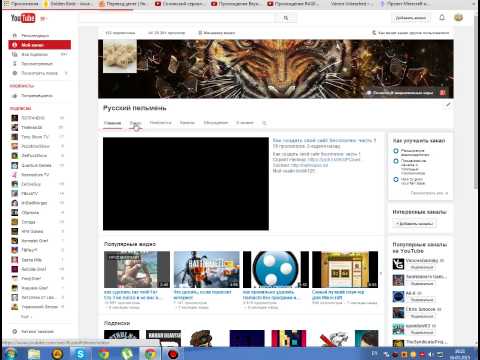The width and height of the screenshot is (480, 360).
Task: Open Мои подписки in the sidebar
Action: (x=40, y=54)
